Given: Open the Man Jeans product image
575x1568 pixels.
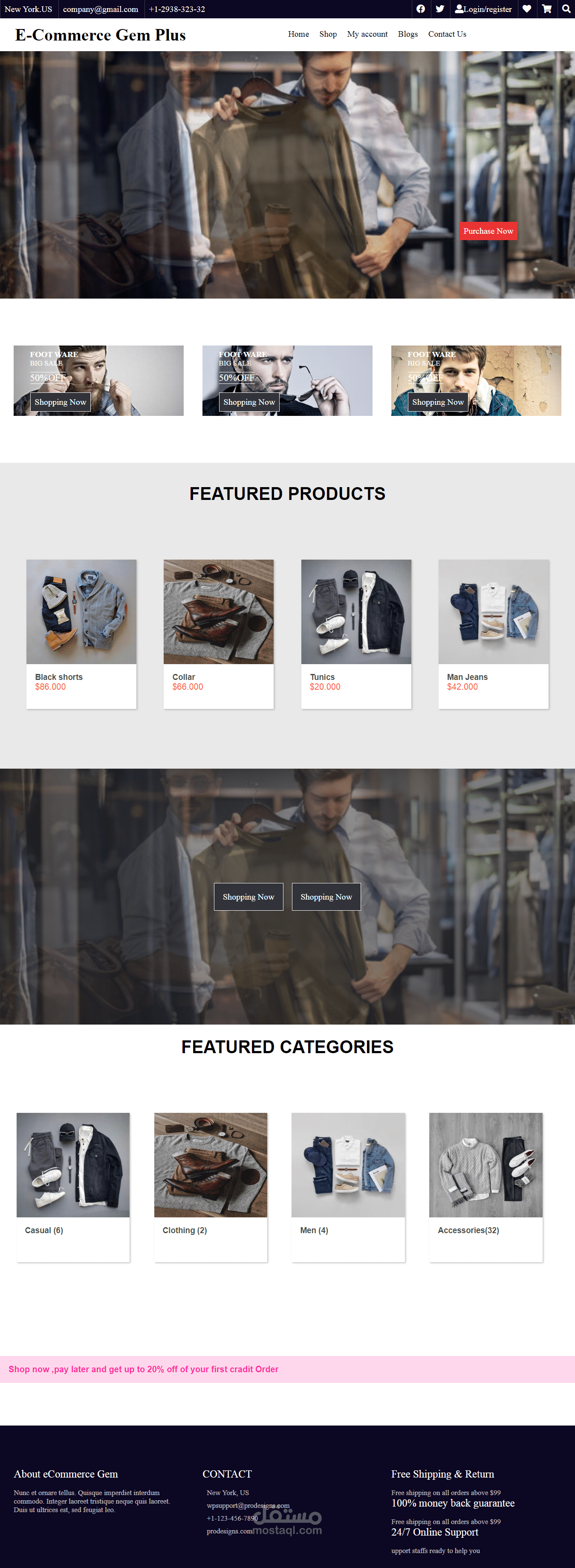Looking at the screenshot, I should pos(494,612).
